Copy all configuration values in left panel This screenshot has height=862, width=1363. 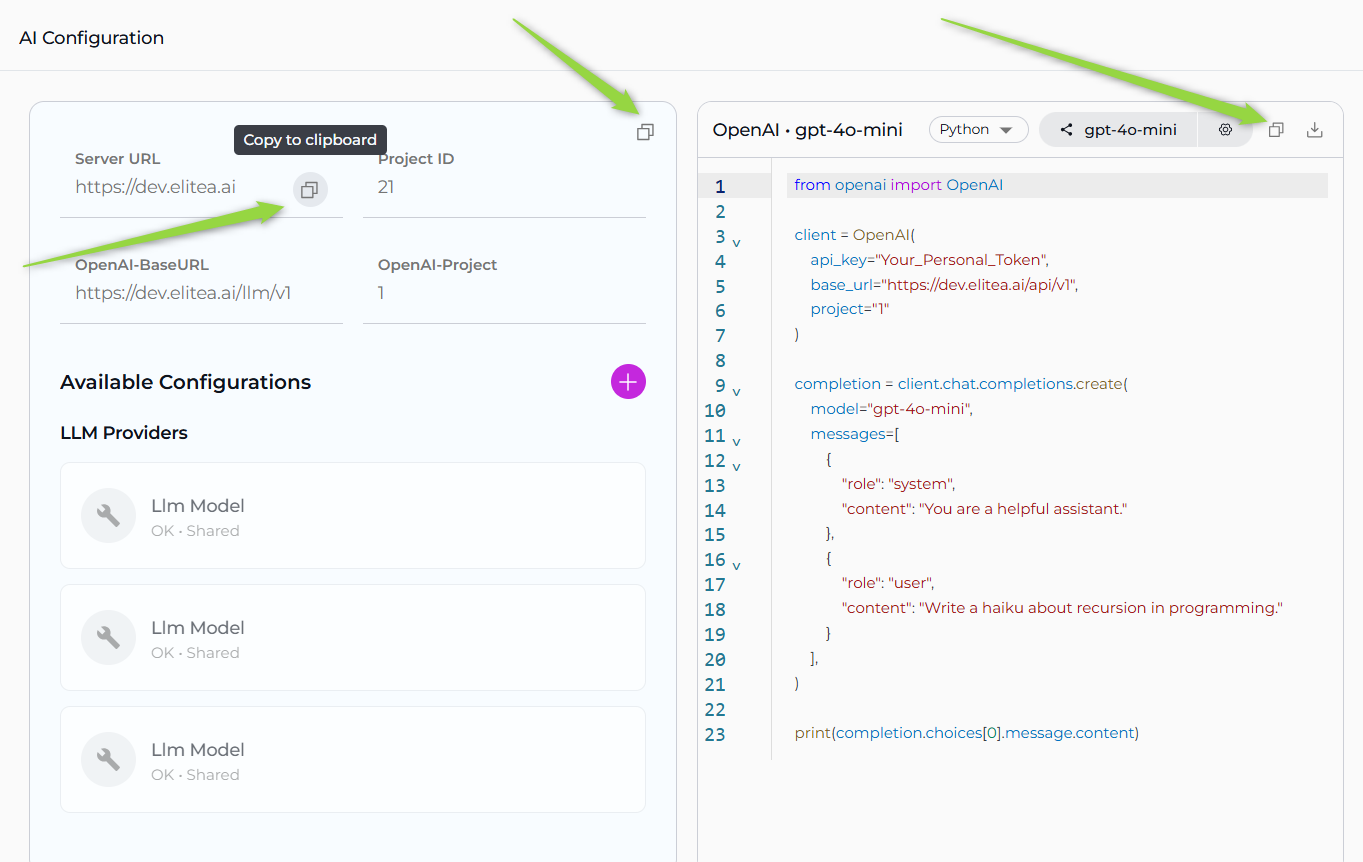pos(645,132)
